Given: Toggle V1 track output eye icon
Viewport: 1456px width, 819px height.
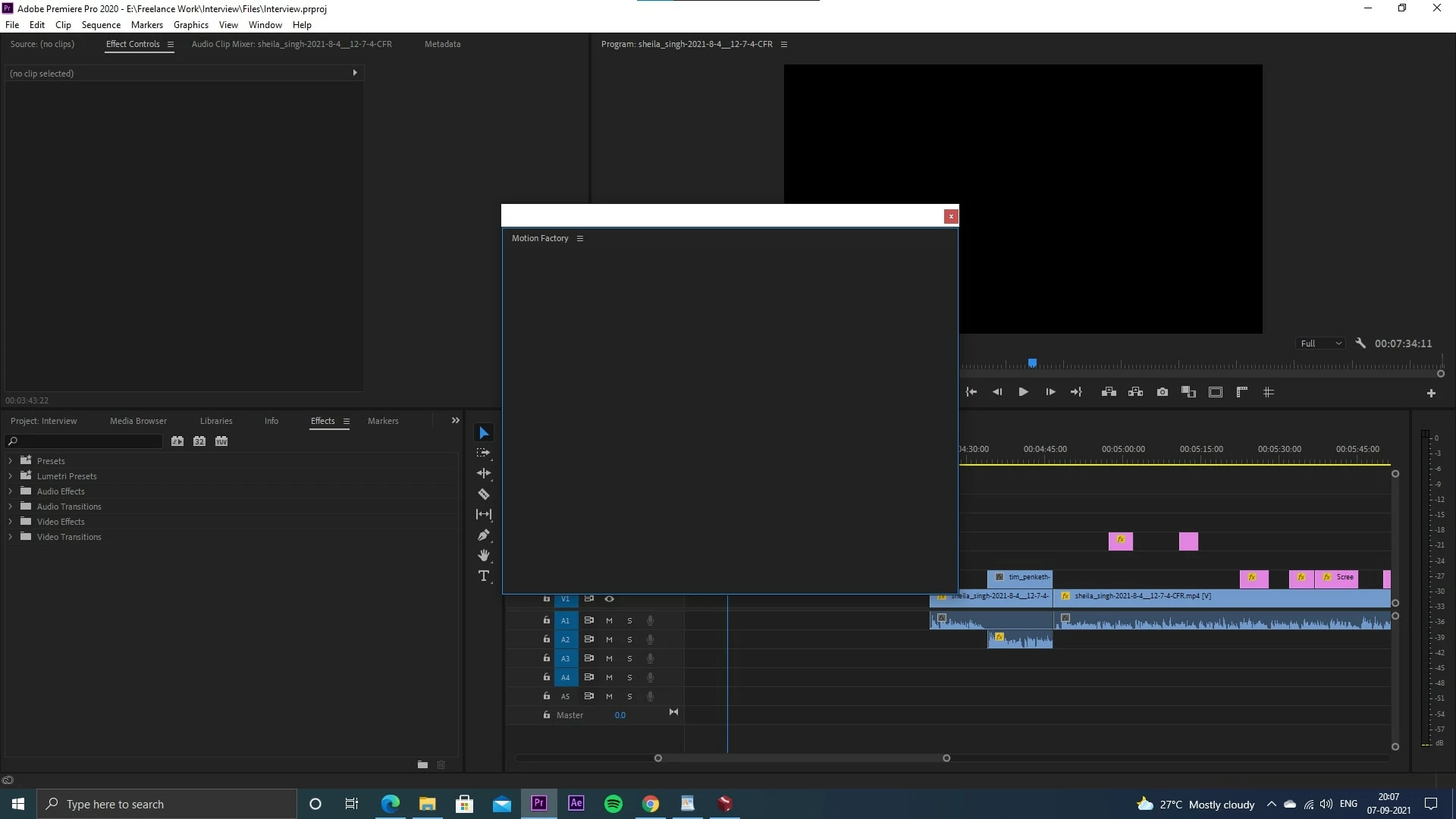Looking at the screenshot, I should [x=609, y=599].
